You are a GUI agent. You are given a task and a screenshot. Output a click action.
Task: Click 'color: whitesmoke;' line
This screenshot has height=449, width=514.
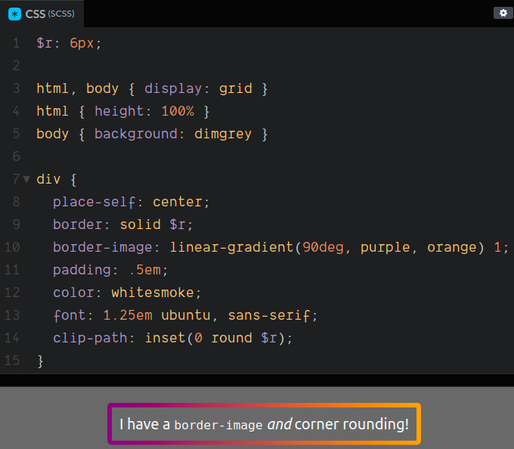pyautogui.click(x=127, y=293)
